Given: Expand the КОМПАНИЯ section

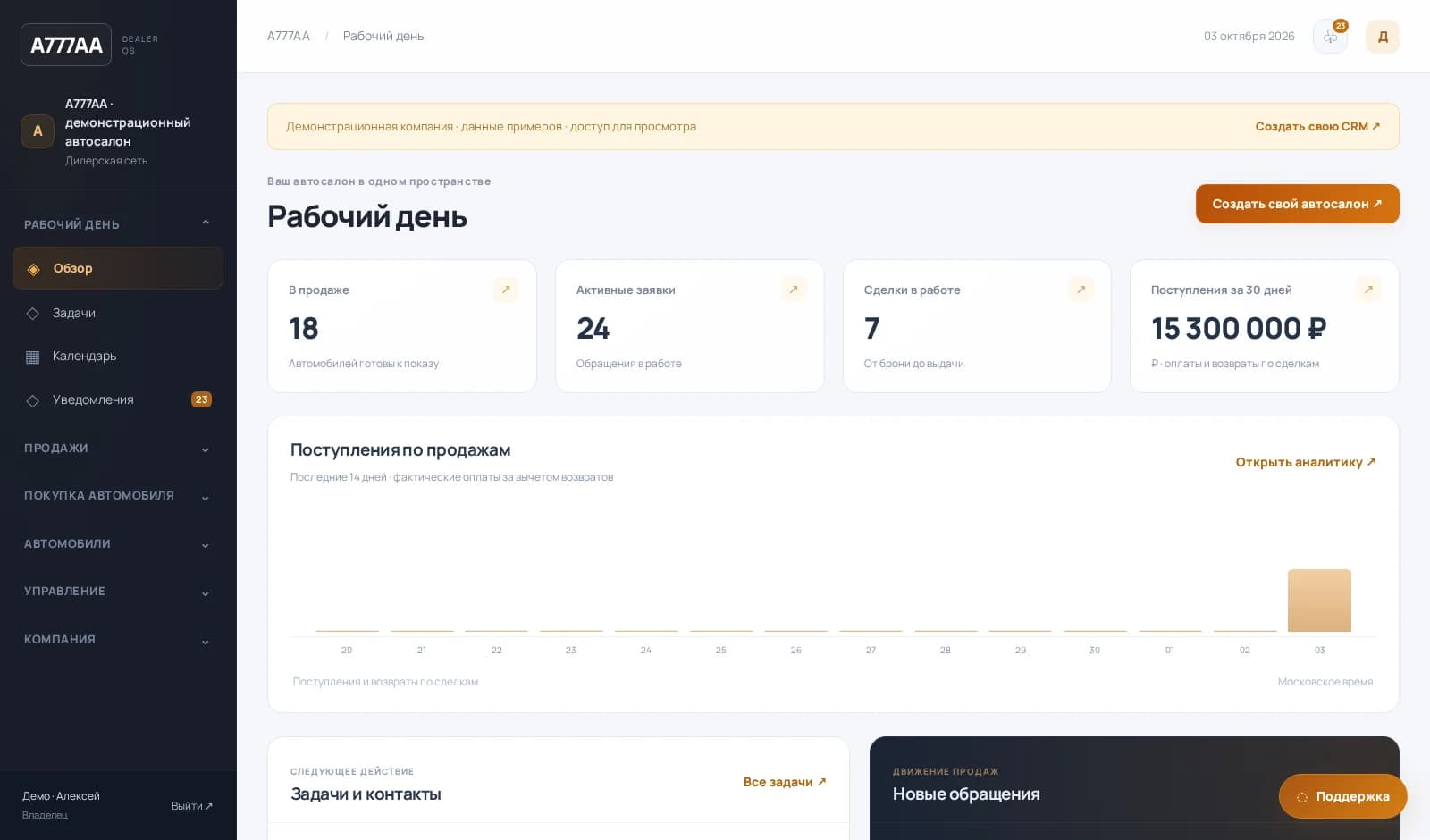Looking at the screenshot, I should tap(117, 640).
